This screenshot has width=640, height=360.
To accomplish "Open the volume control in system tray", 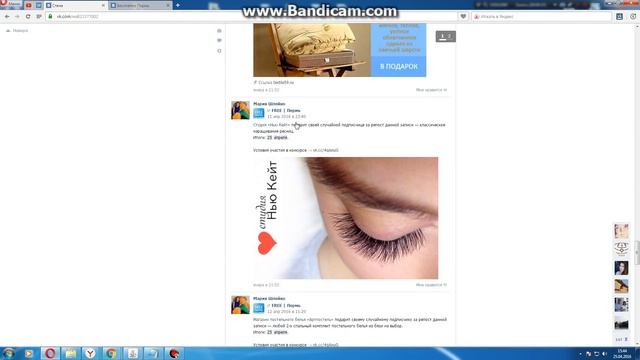I will tap(604, 354).
